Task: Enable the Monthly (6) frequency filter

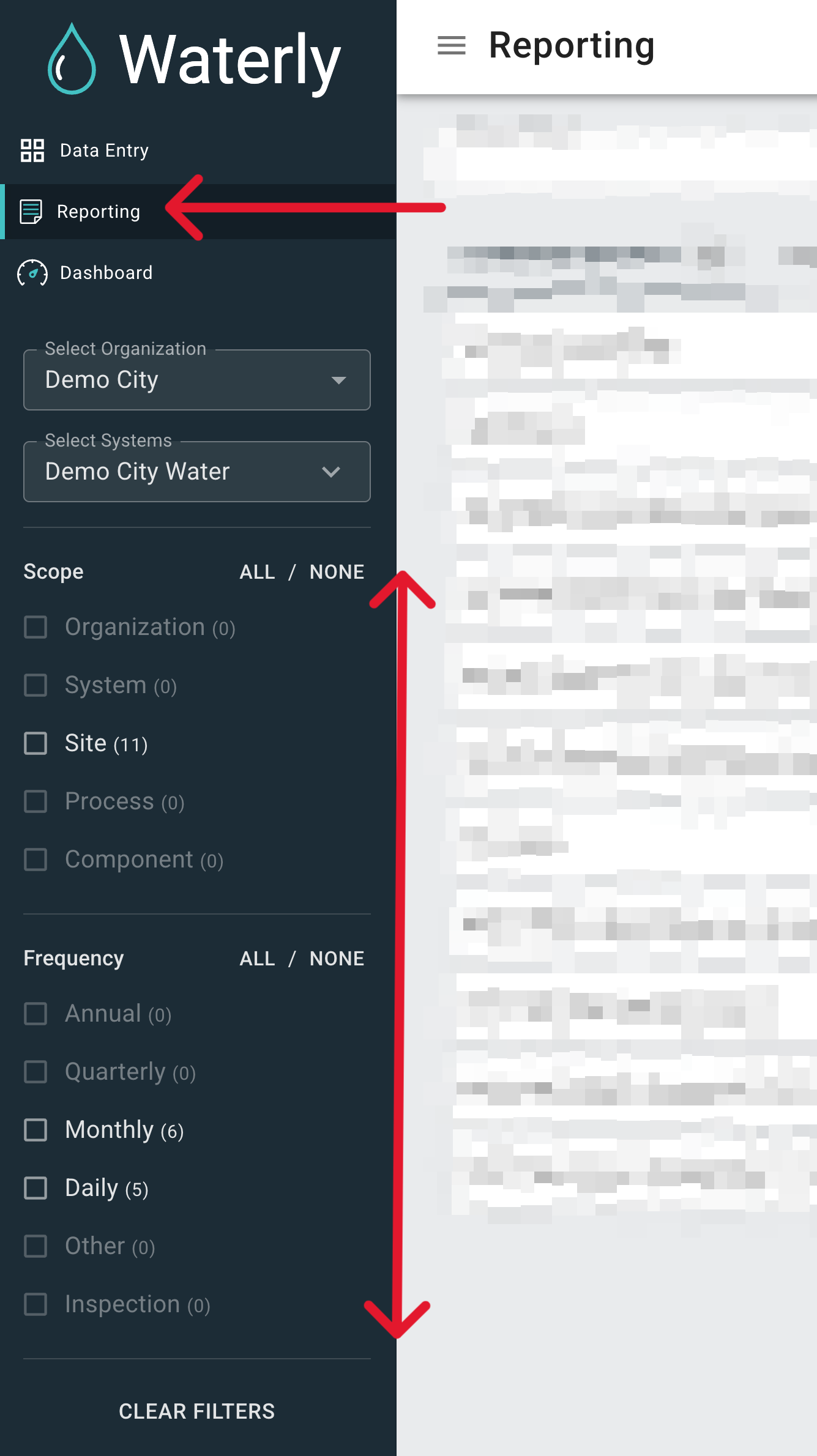Action: click(35, 1130)
